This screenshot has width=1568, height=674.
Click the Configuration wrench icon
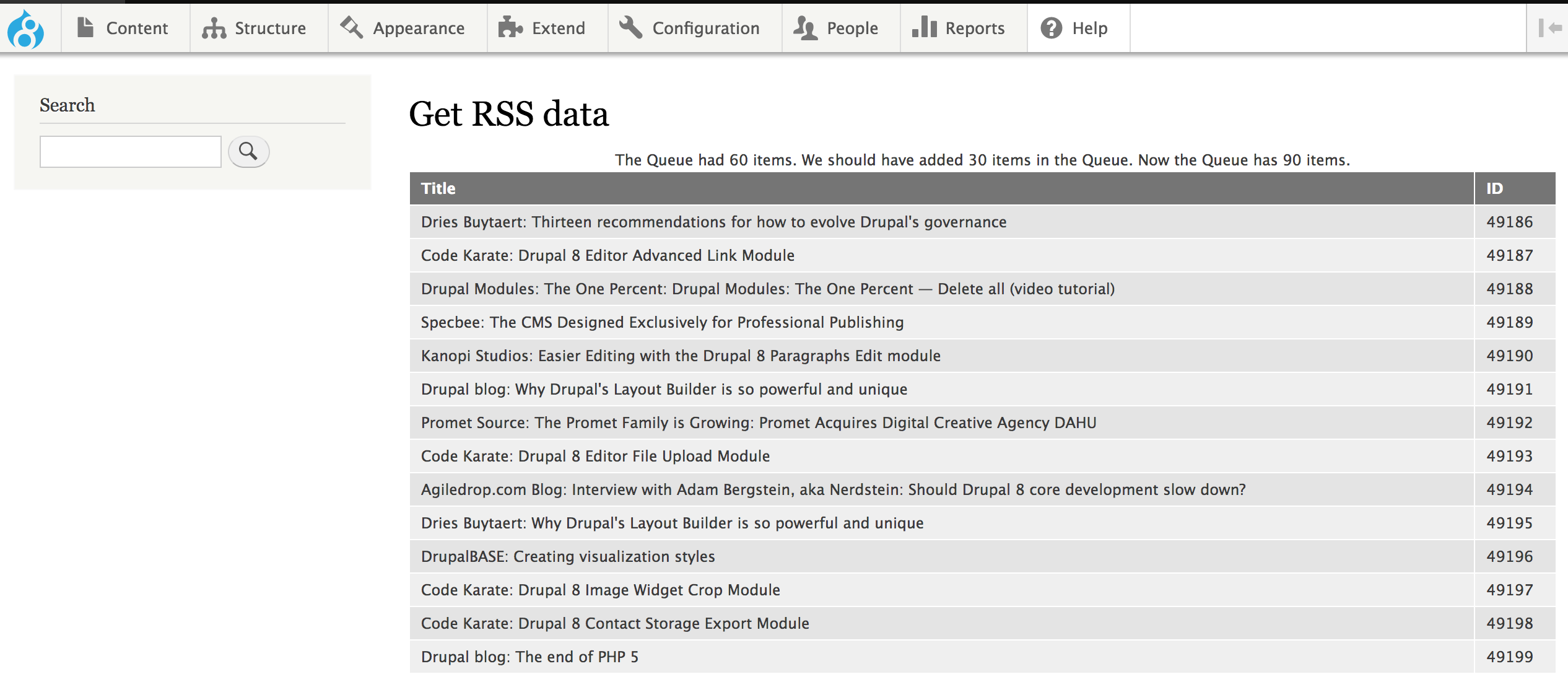tap(631, 28)
